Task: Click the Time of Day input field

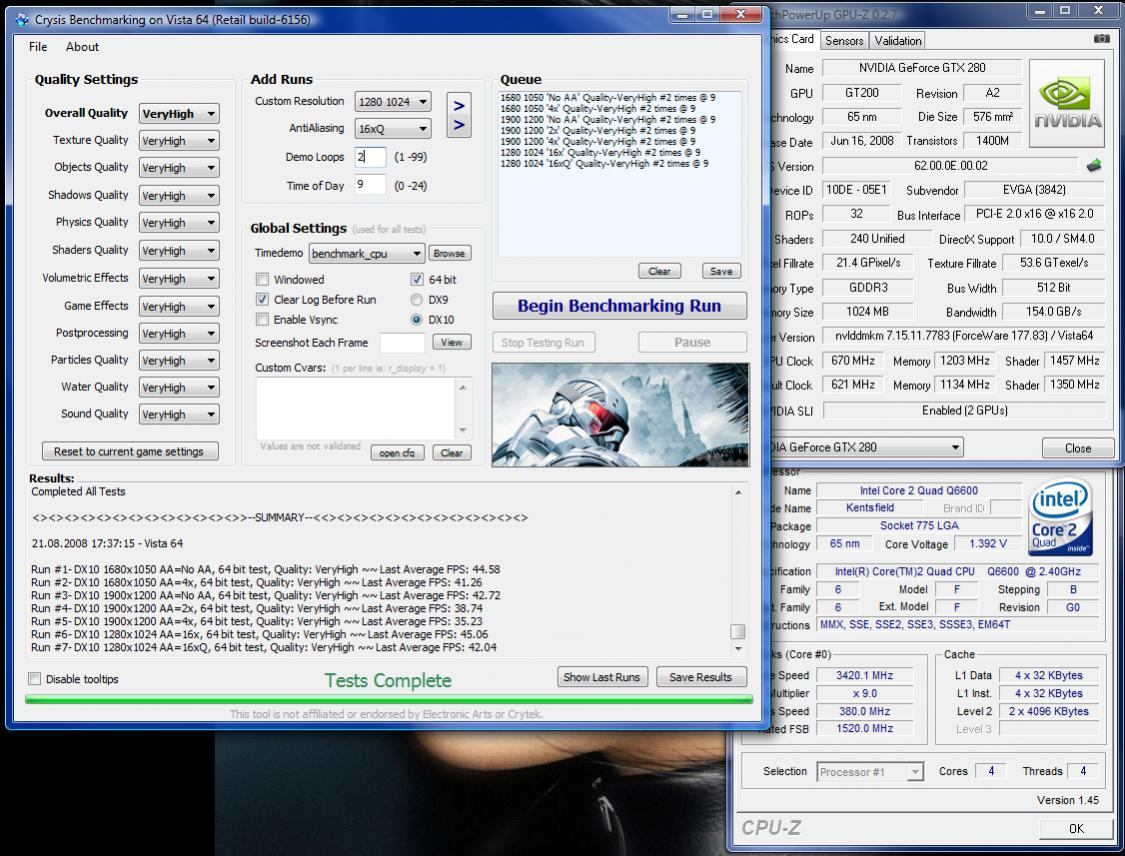Action: point(370,185)
